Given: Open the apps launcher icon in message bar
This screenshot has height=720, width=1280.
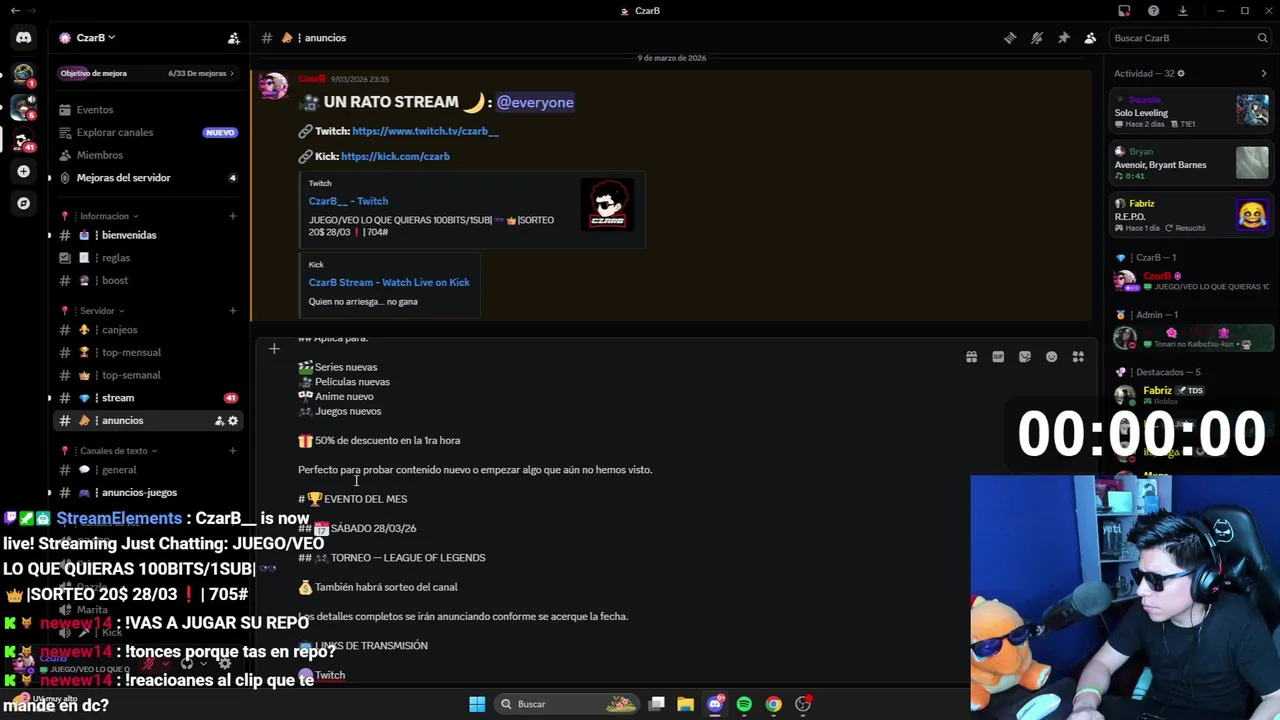Looking at the screenshot, I should (1078, 357).
